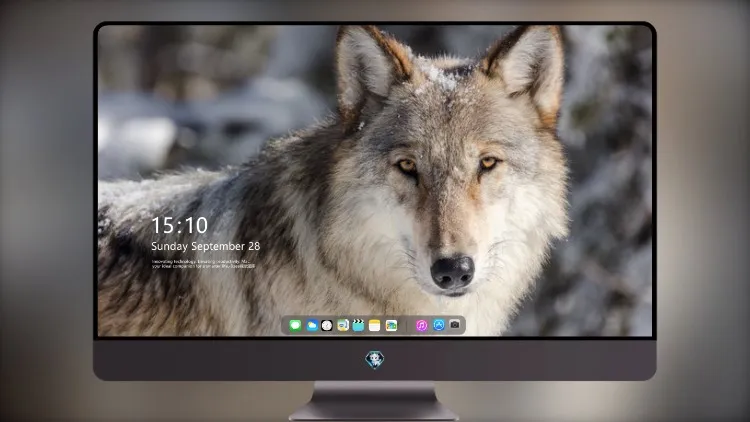Launch the Clock app from the dock
Screen dimensions: 750x422
[327, 326]
